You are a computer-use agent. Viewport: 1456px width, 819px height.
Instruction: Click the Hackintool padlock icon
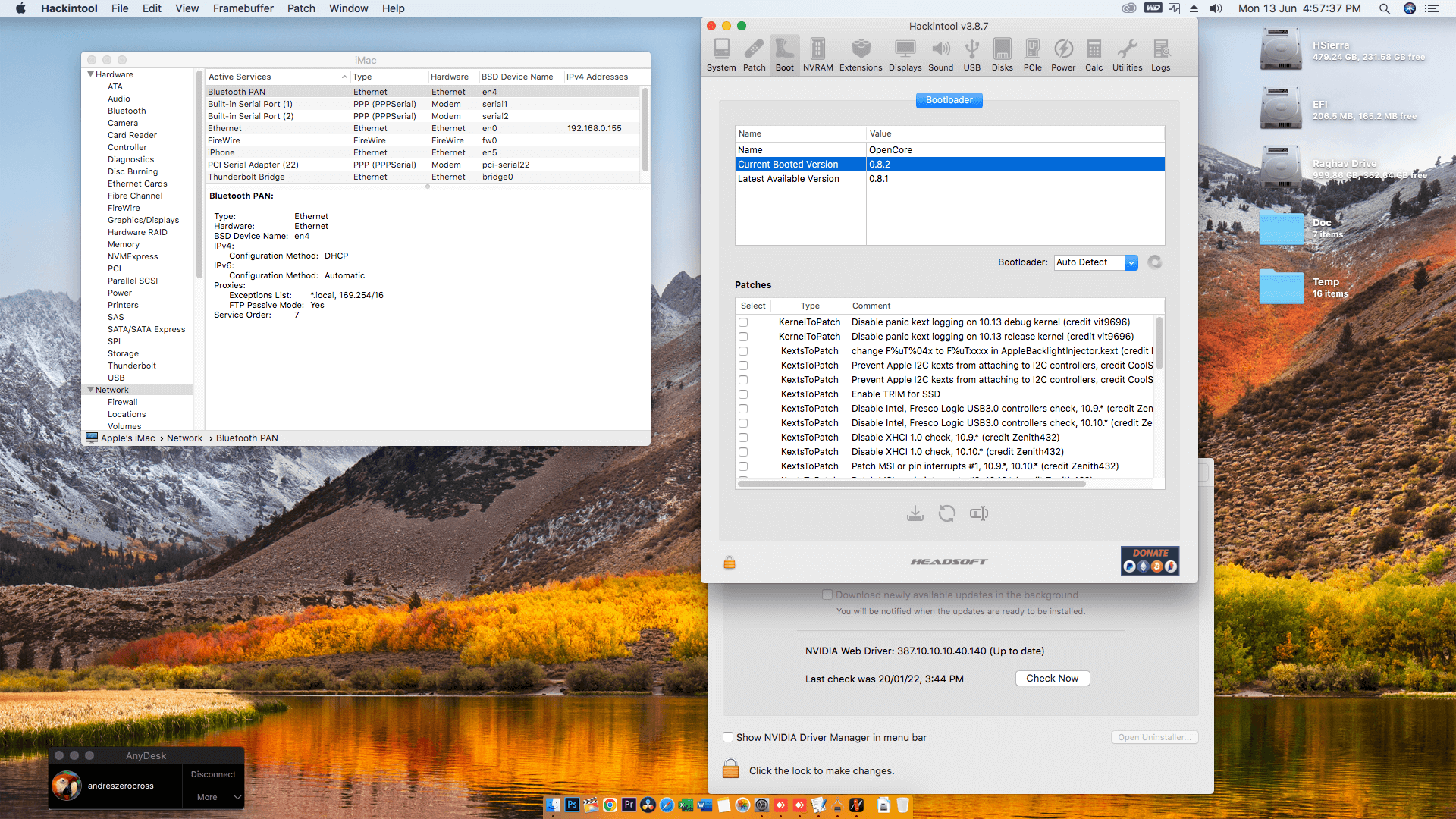tap(730, 562)
